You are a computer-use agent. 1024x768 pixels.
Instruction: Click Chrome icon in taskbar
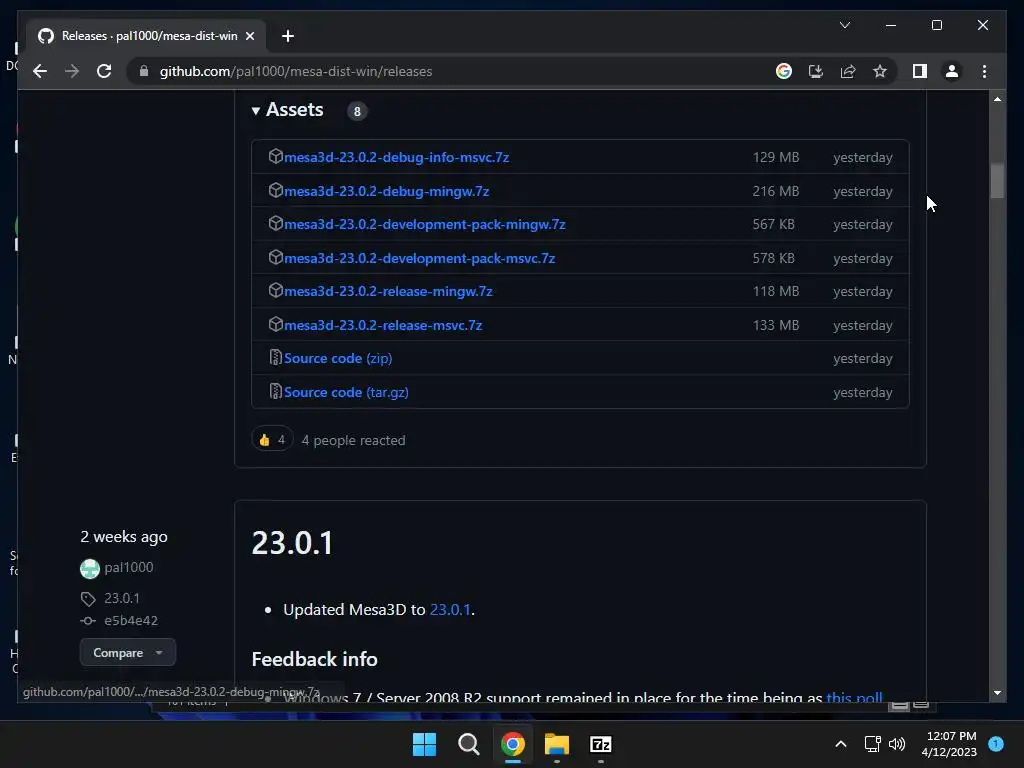click(x=513, y=744)
